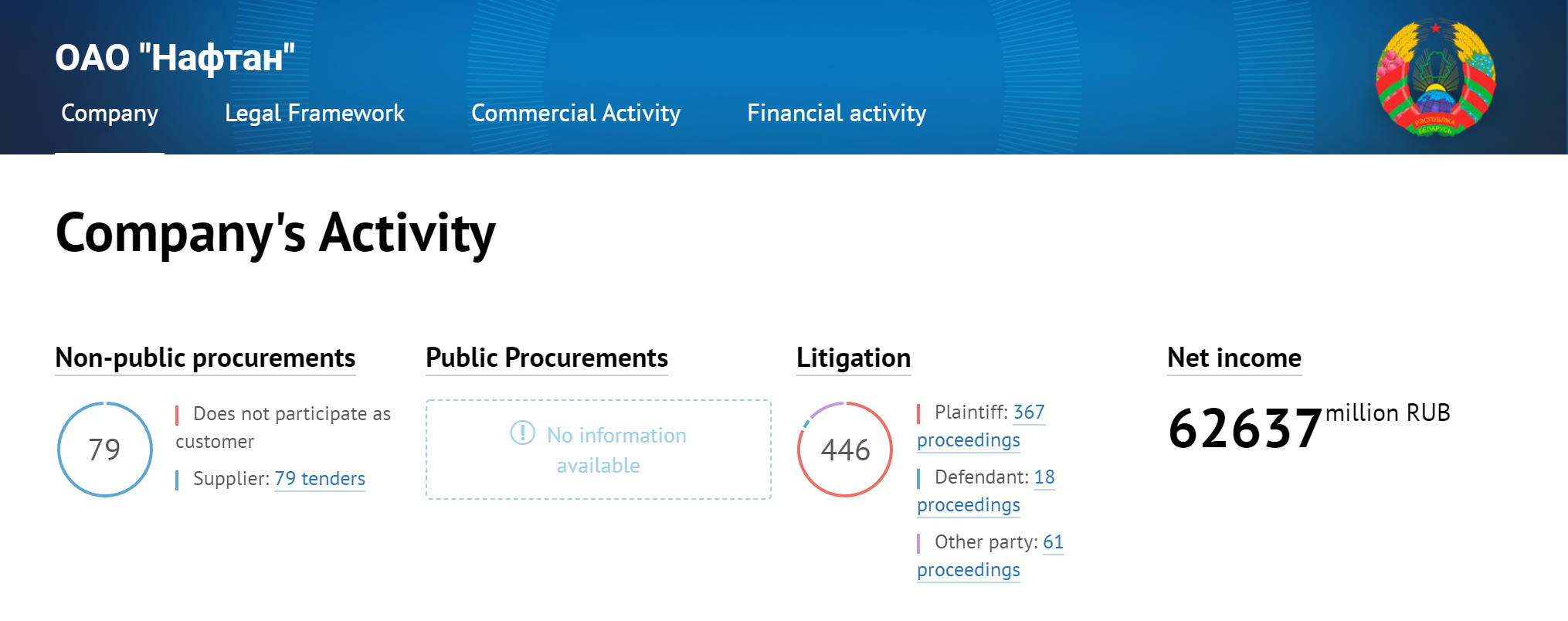Viewport: 1568px width, 621px height.
Task: Open the Company tab
Action: point(110,114)
